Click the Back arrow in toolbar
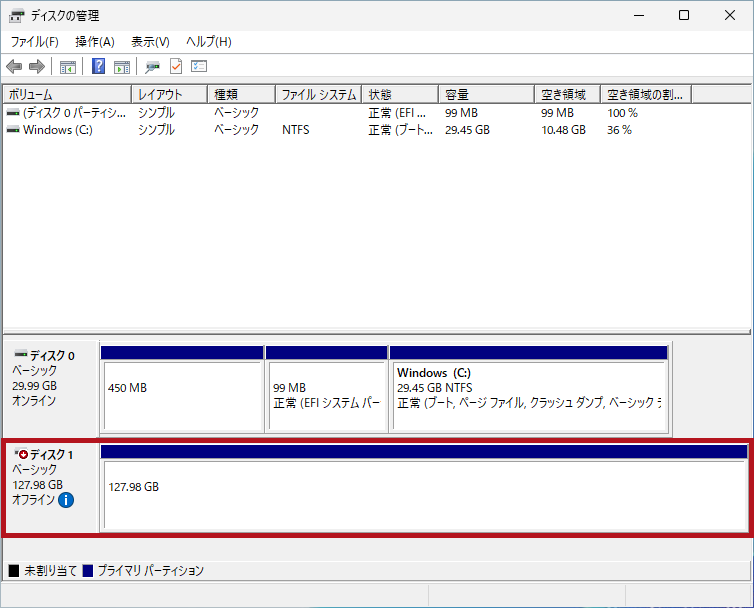The height and width of the screenshot is (608, 754). pos(14,67)
